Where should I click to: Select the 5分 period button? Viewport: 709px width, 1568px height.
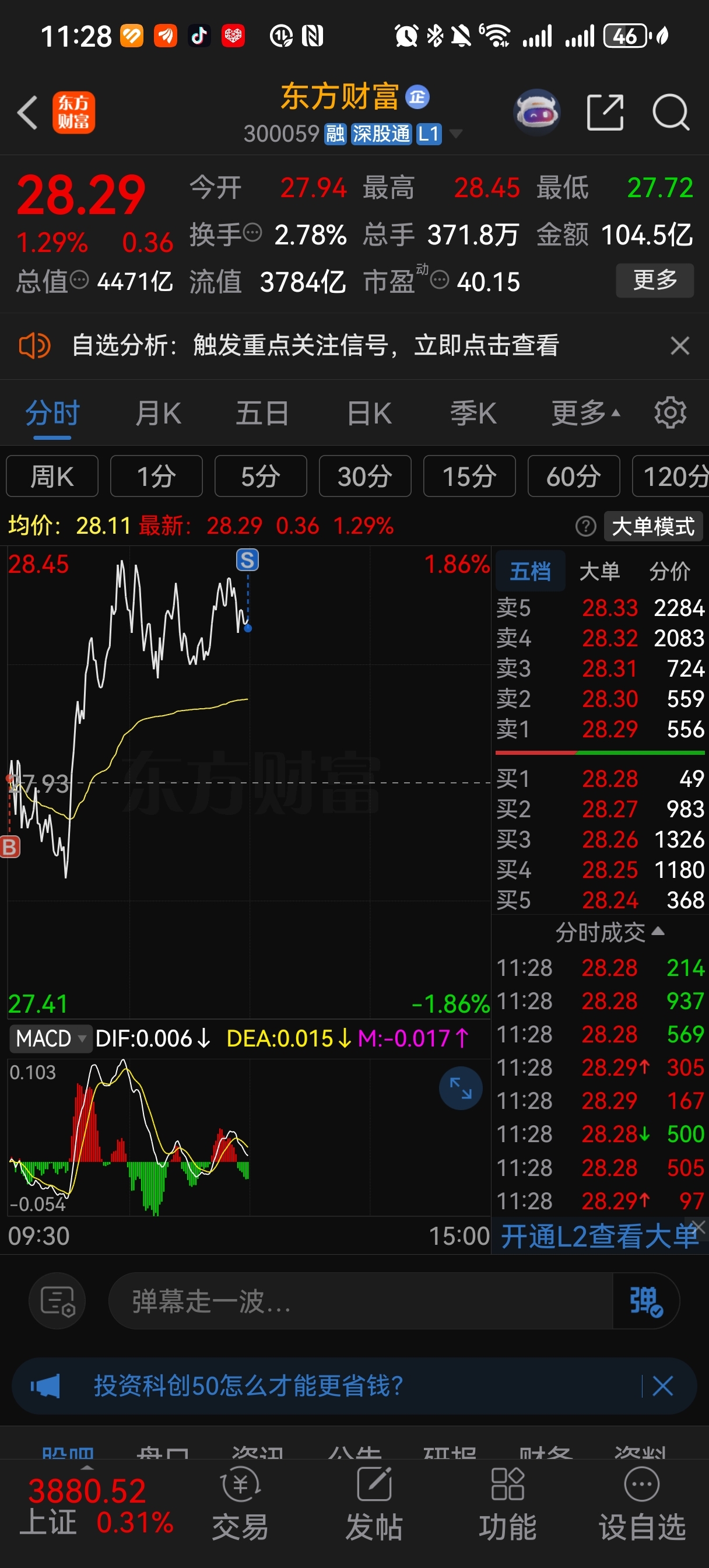tap(261, 476)
